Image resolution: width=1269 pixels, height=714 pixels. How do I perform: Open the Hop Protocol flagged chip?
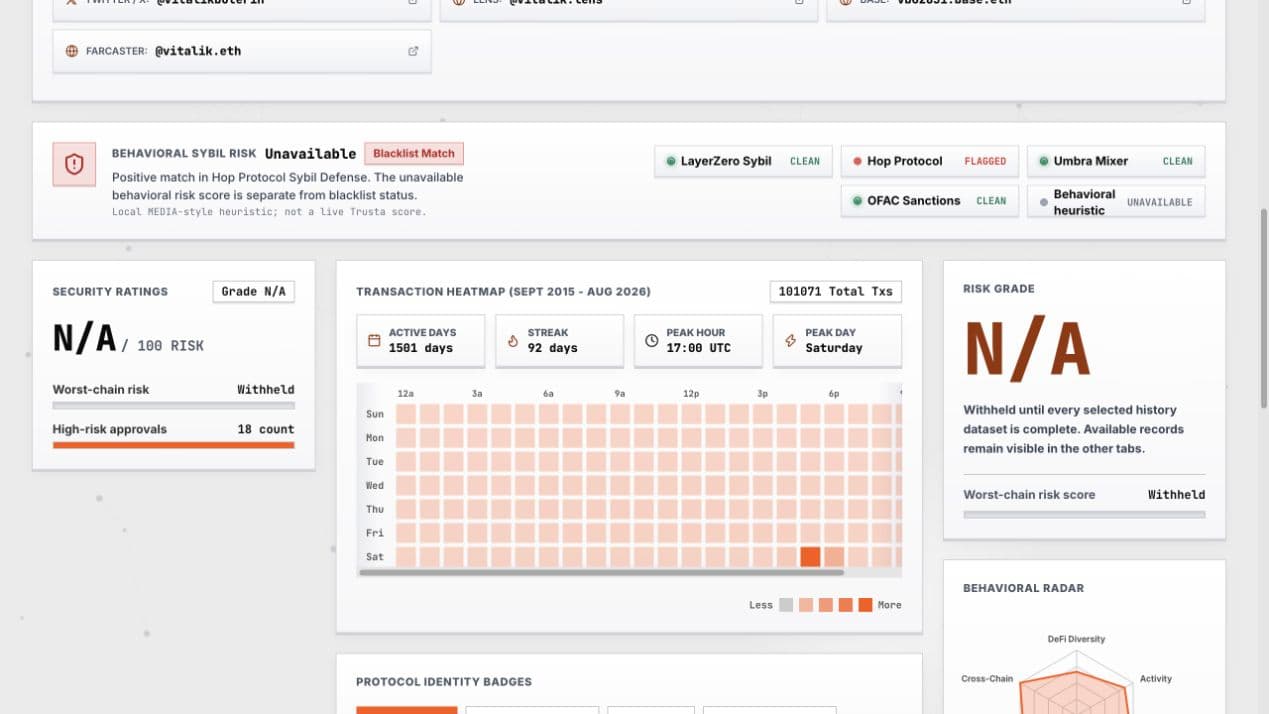[x=930, y=161]
